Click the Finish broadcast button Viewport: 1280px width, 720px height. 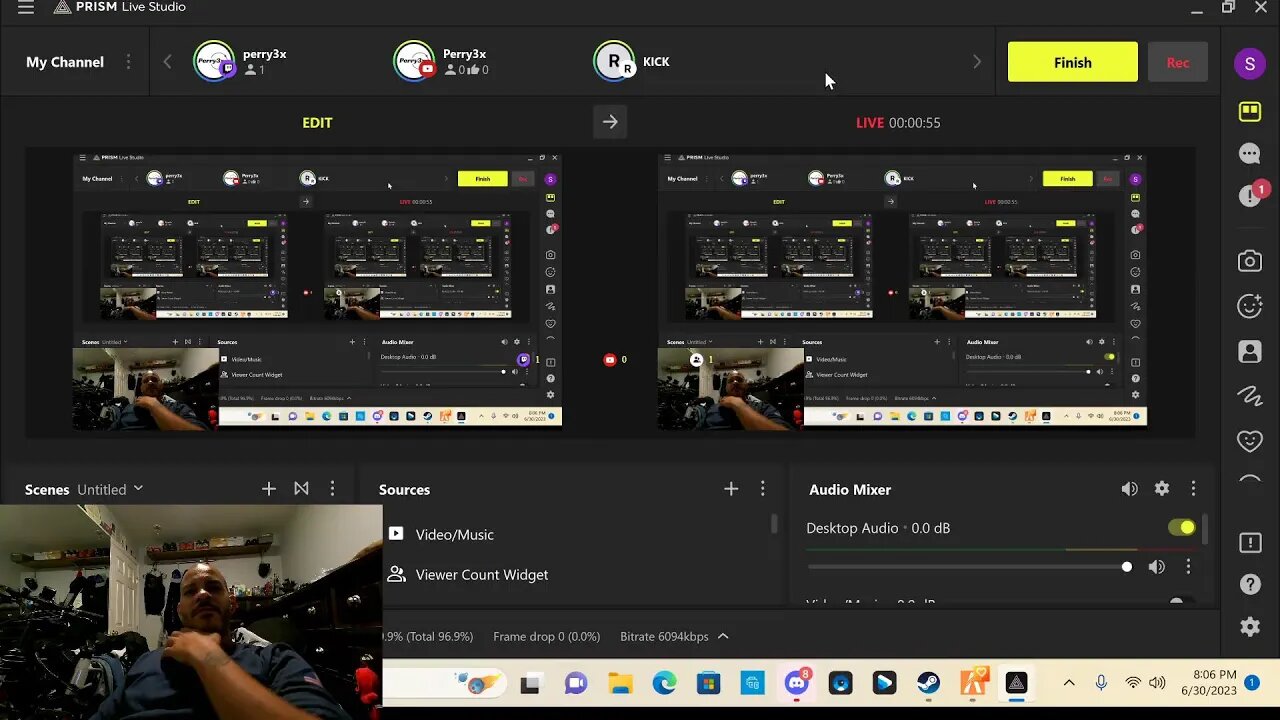1073,62
